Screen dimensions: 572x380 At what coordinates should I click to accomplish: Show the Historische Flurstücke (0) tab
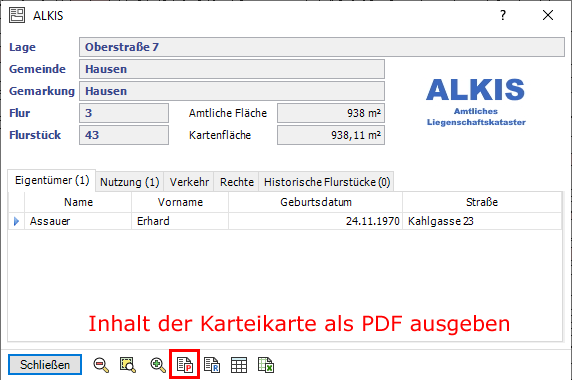tap(326, 182)
